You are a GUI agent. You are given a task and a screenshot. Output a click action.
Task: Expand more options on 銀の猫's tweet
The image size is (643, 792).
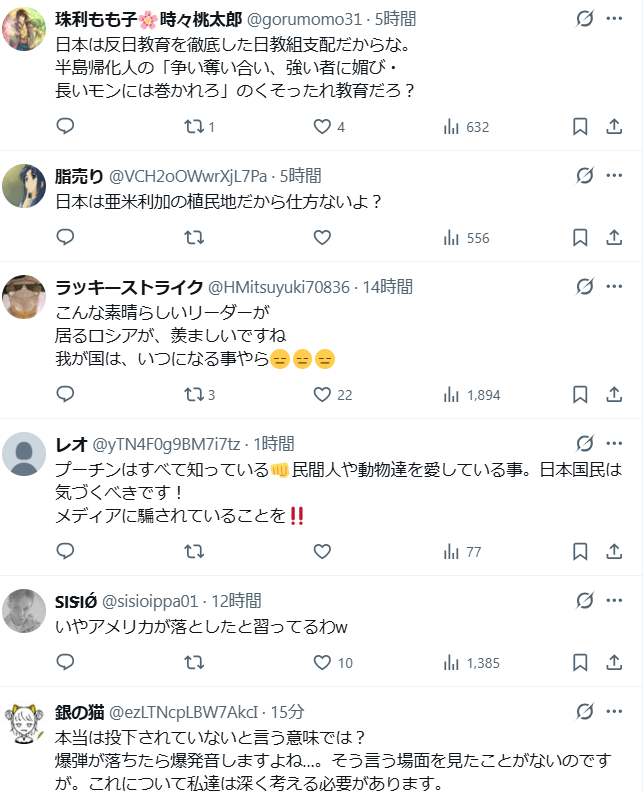point(615,711)
